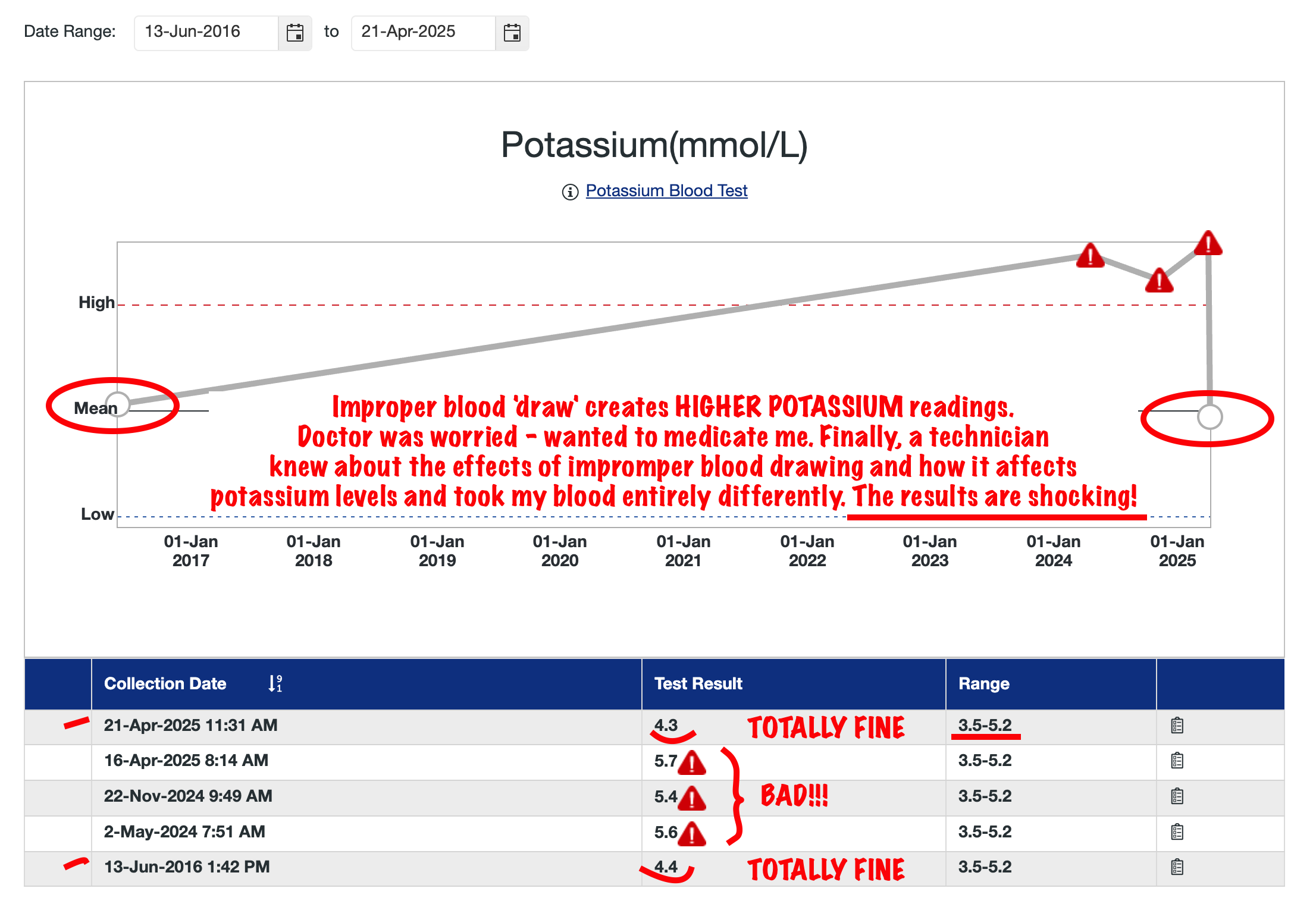Open report icon for 22-Nov-2024 result

tap(1177, 796)
